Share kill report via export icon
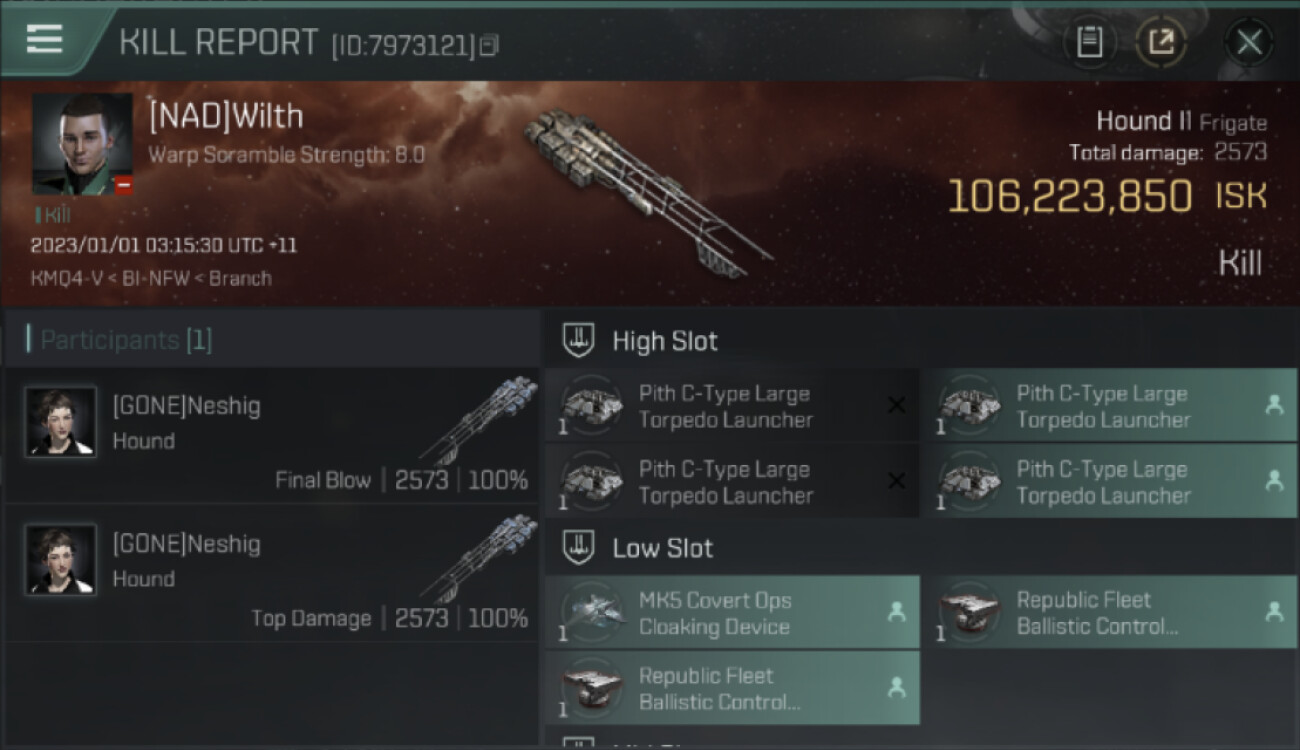The image size is (1300, 750). pos(1161,42)
